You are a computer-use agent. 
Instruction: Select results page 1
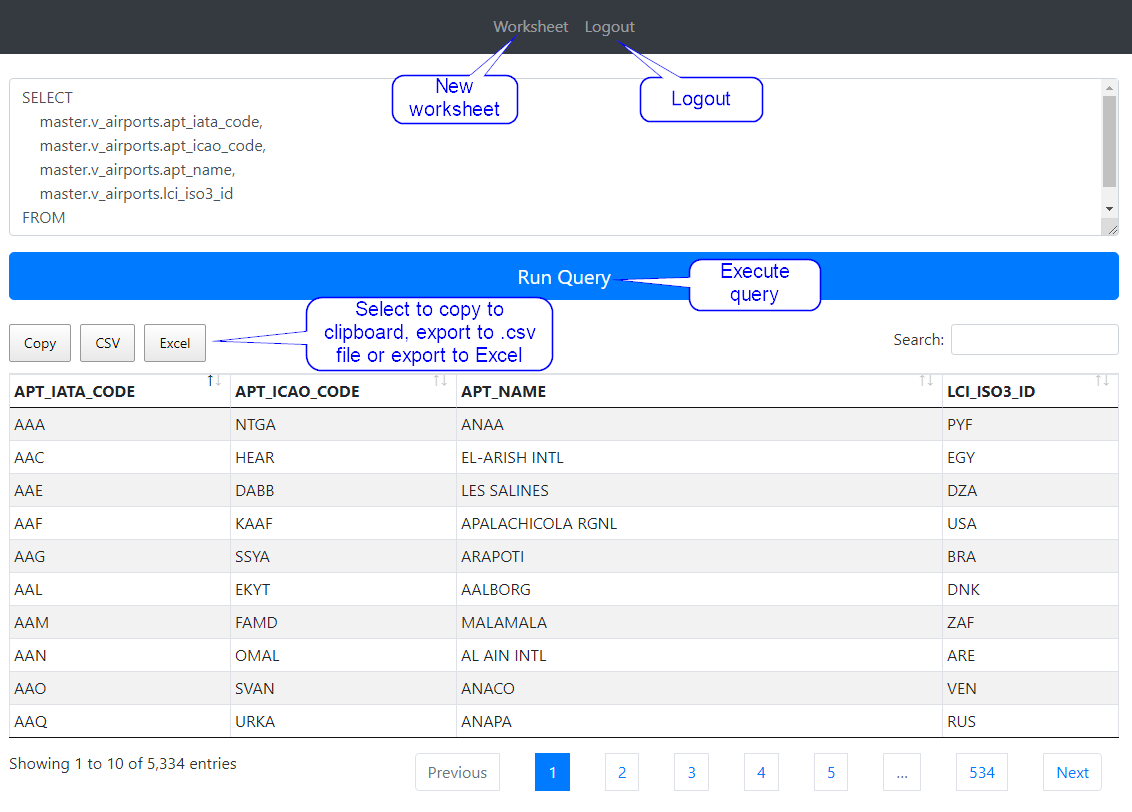(552, 772)
